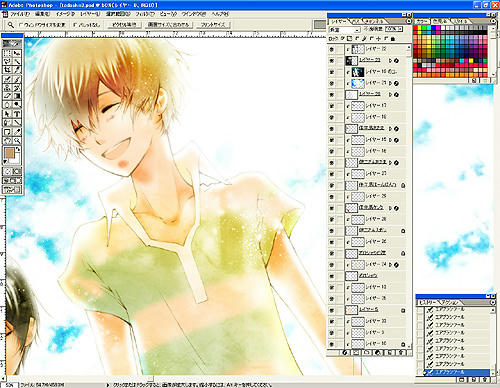The height and width of the screenshot is (388, 500).
Task: Select the Eraser tool
Action: point(7,96)
